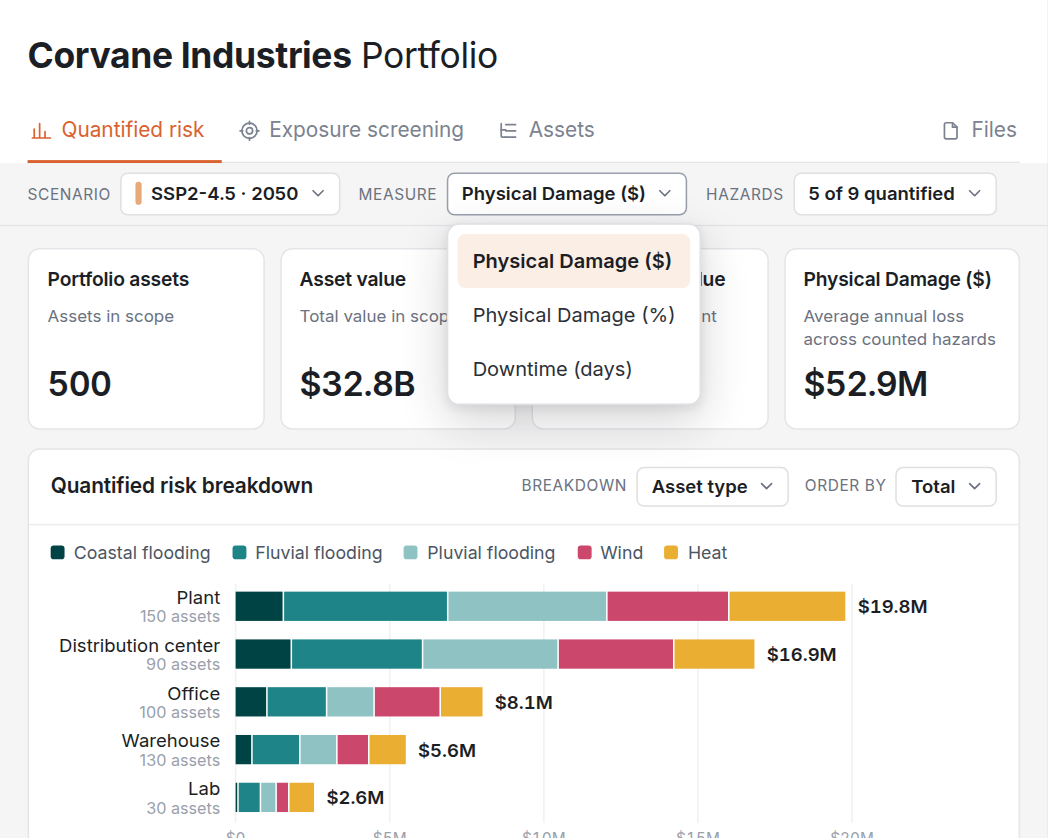Screen dimensions: 1048x838
Task: Click the Quantified risk breakdown heading
Action: (x=182, y=486)
